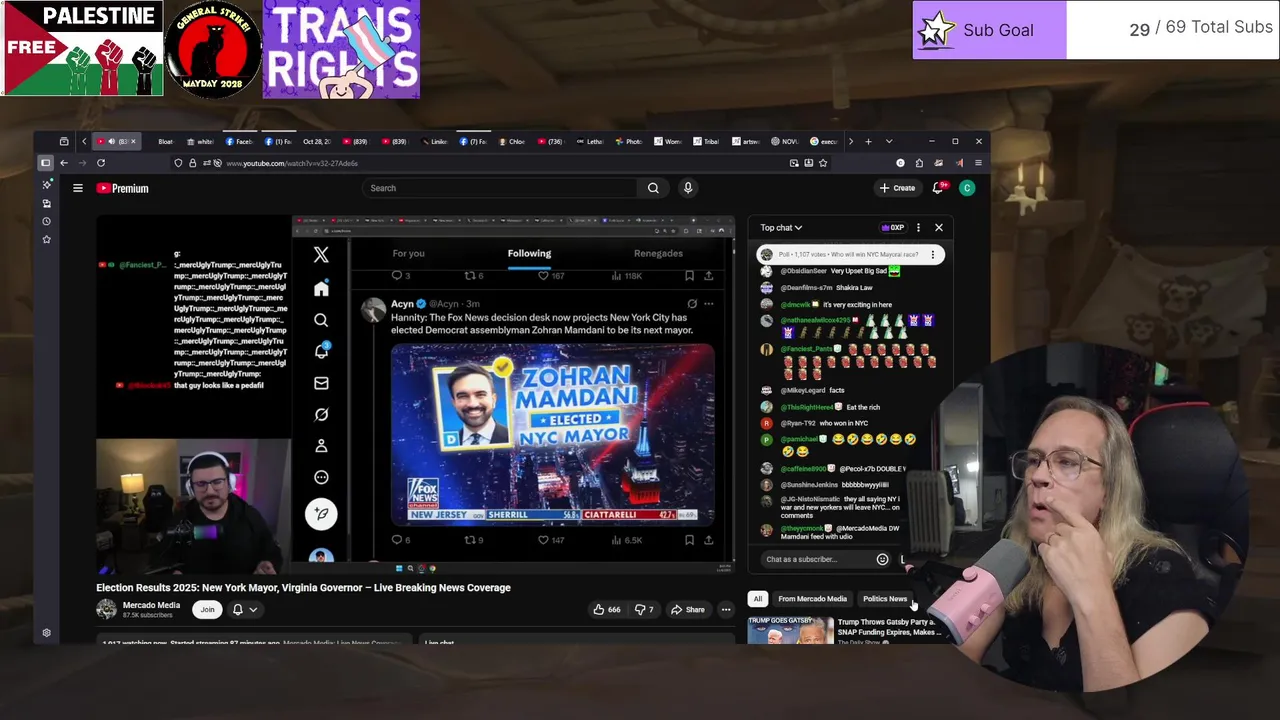Open the sidebar bookmarks star icon
1280x720 pixels.
(46, 239)
